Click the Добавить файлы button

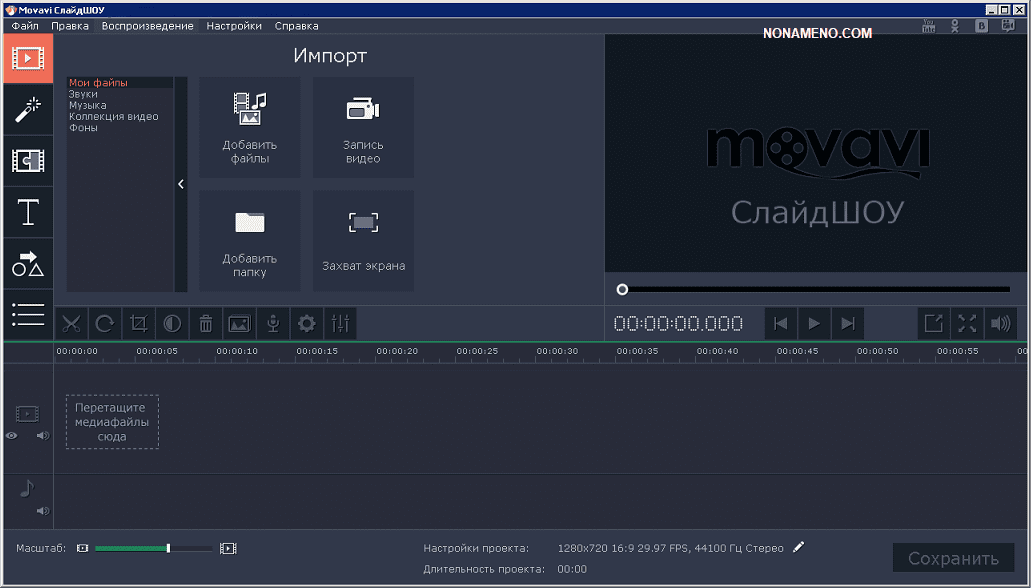click(x=249, y=127)
